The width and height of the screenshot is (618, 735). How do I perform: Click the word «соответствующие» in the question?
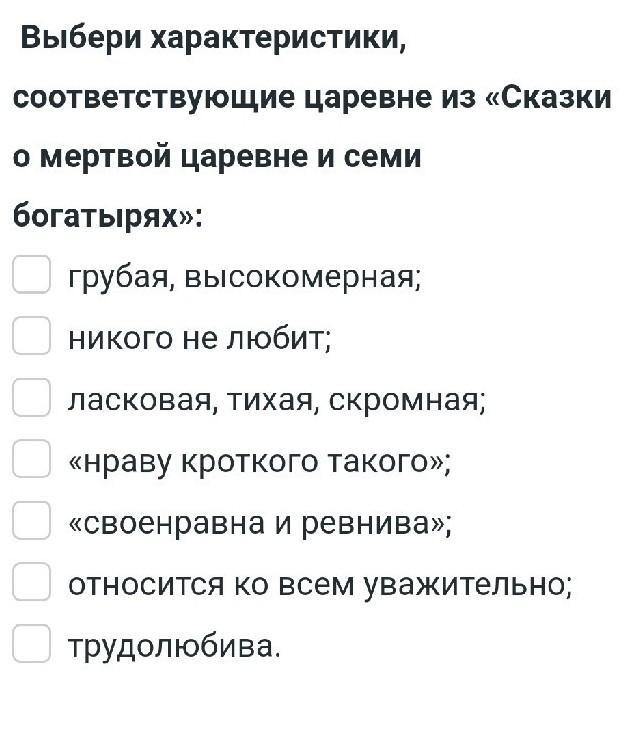click(x=153, y=100)
